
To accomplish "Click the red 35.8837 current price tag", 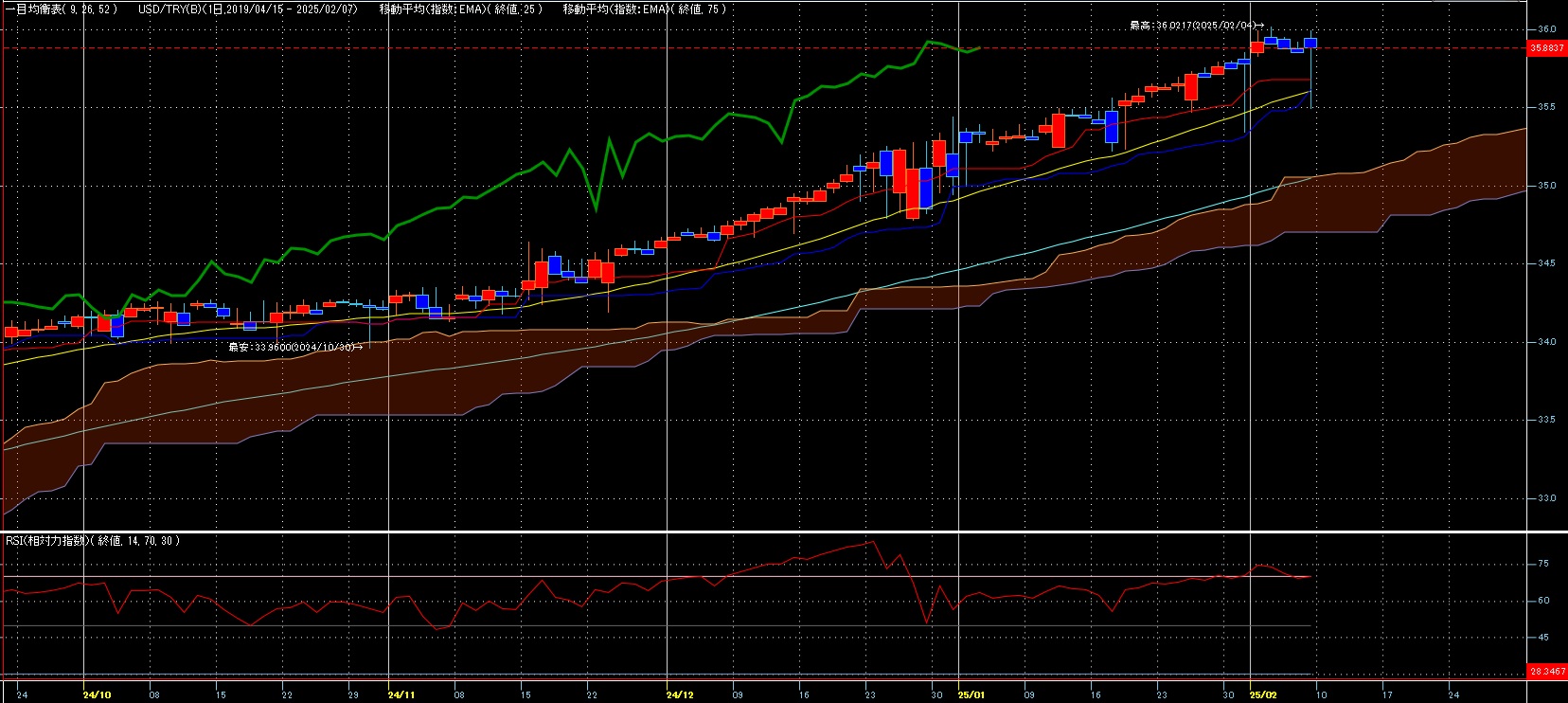I will [x=1547, y=47].
